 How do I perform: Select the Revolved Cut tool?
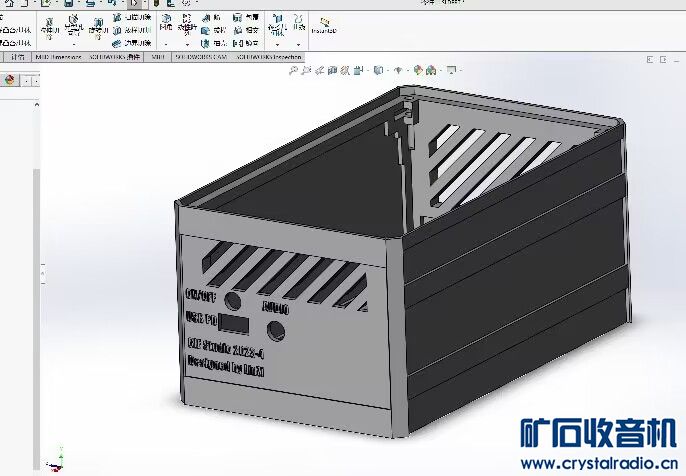(98, 29)
